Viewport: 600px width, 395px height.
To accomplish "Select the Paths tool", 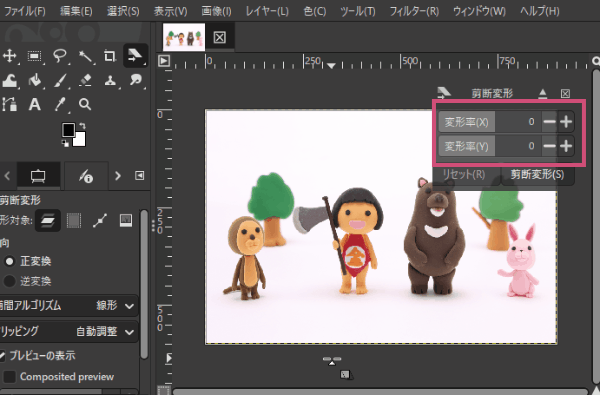I will click(10, 104).
